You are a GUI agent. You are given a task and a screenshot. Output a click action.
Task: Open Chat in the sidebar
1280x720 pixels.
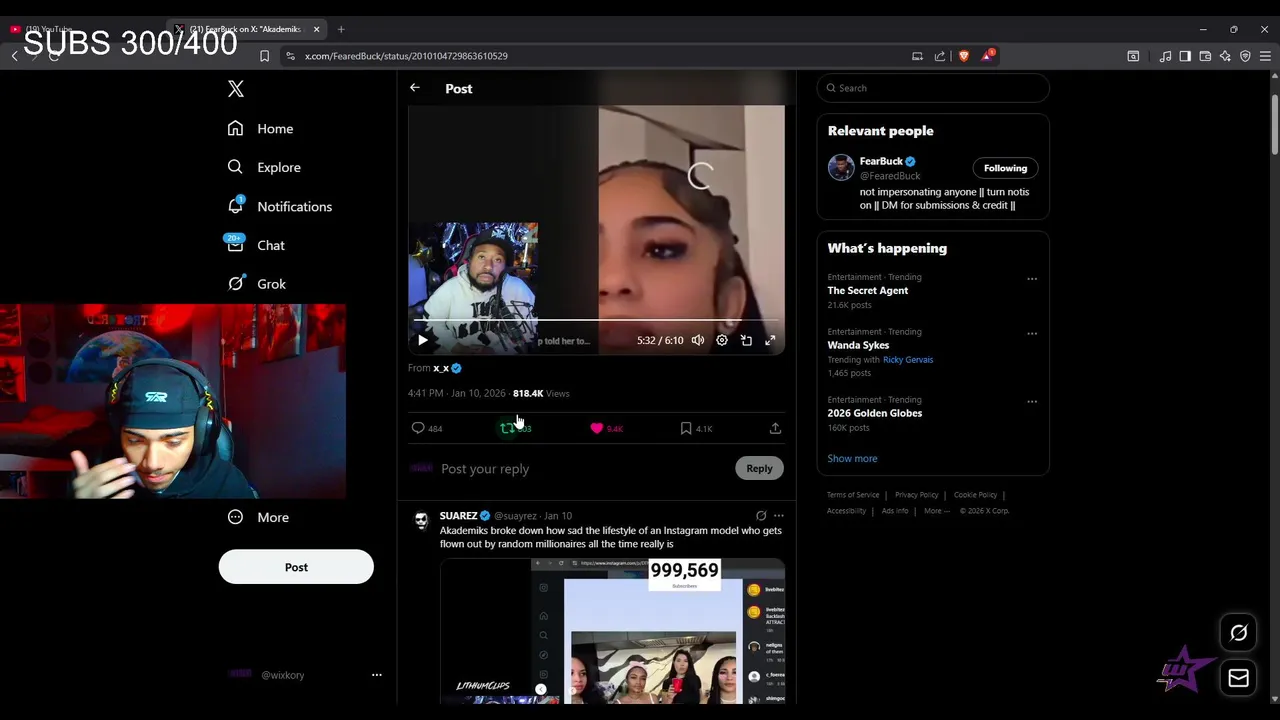(255, 245)
